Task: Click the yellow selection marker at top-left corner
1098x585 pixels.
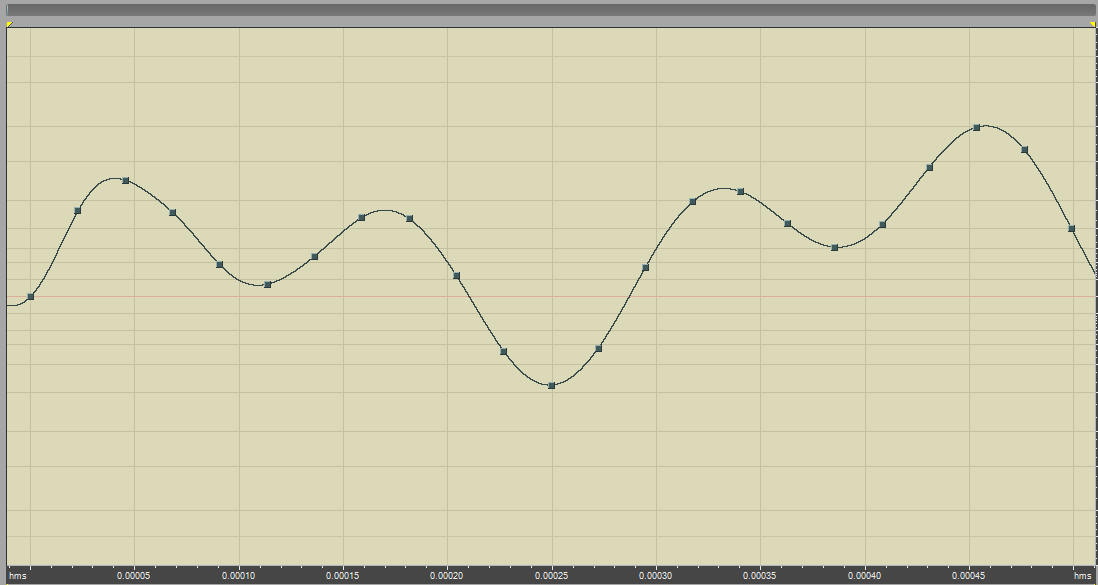Action: tap(9, 23)
